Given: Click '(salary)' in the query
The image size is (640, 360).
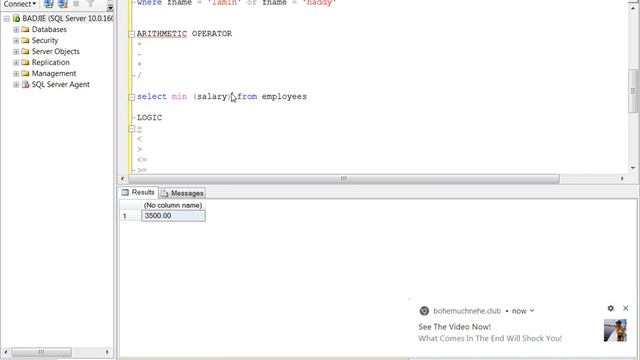Looking at the screenshot, I should pos(212,97).
